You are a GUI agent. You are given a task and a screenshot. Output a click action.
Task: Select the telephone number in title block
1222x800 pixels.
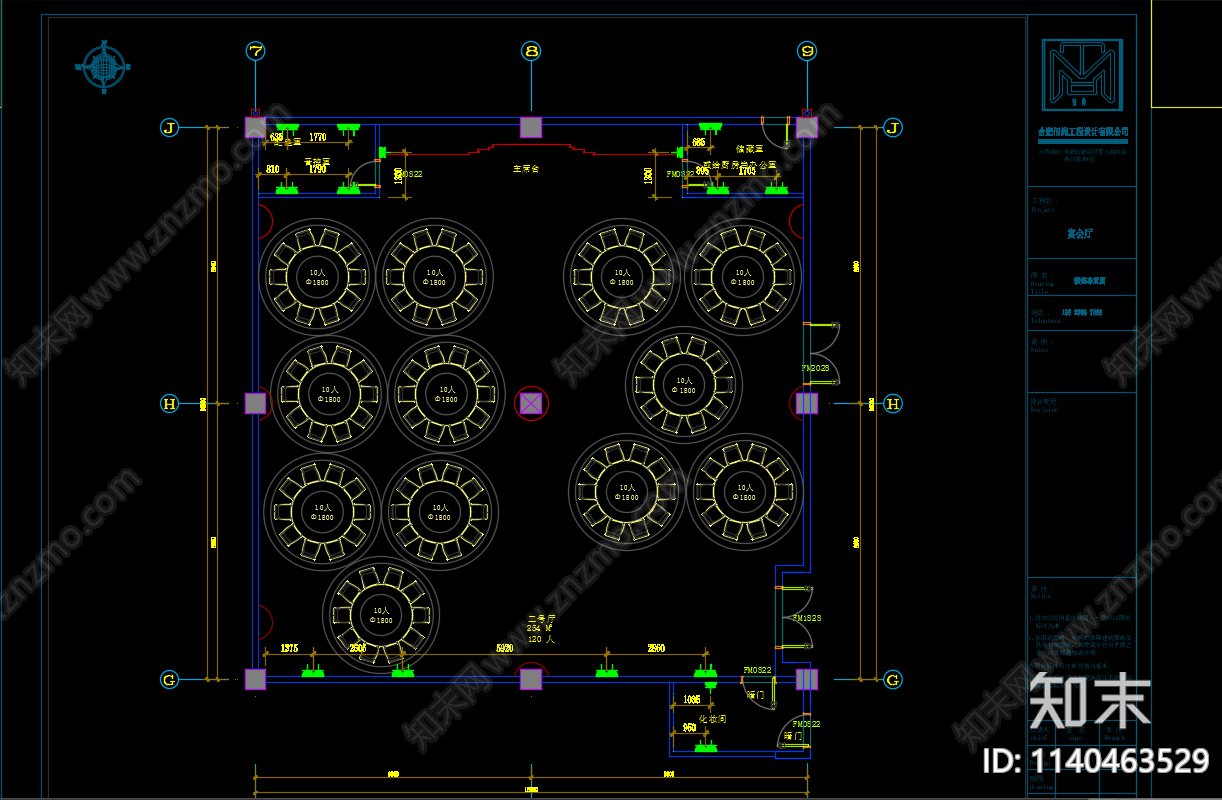pyautogui.click(x=1082, y=312)
